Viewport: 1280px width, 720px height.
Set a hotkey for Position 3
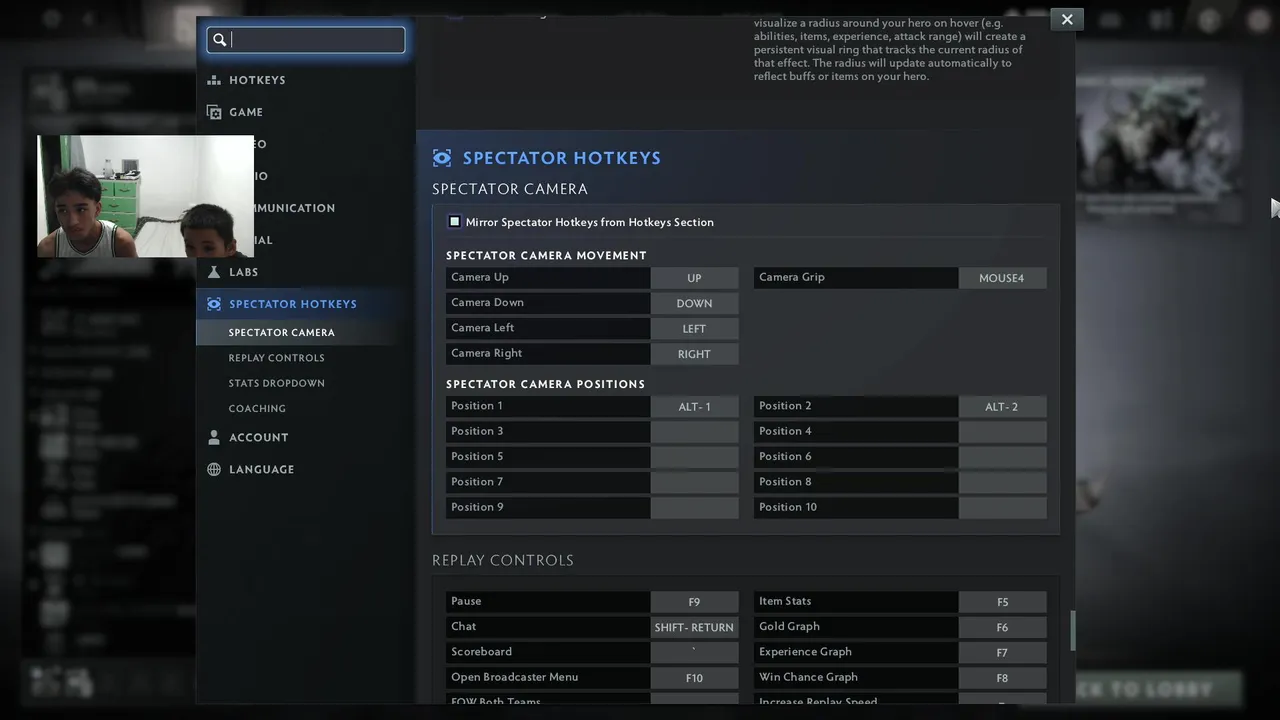point(694,432)
